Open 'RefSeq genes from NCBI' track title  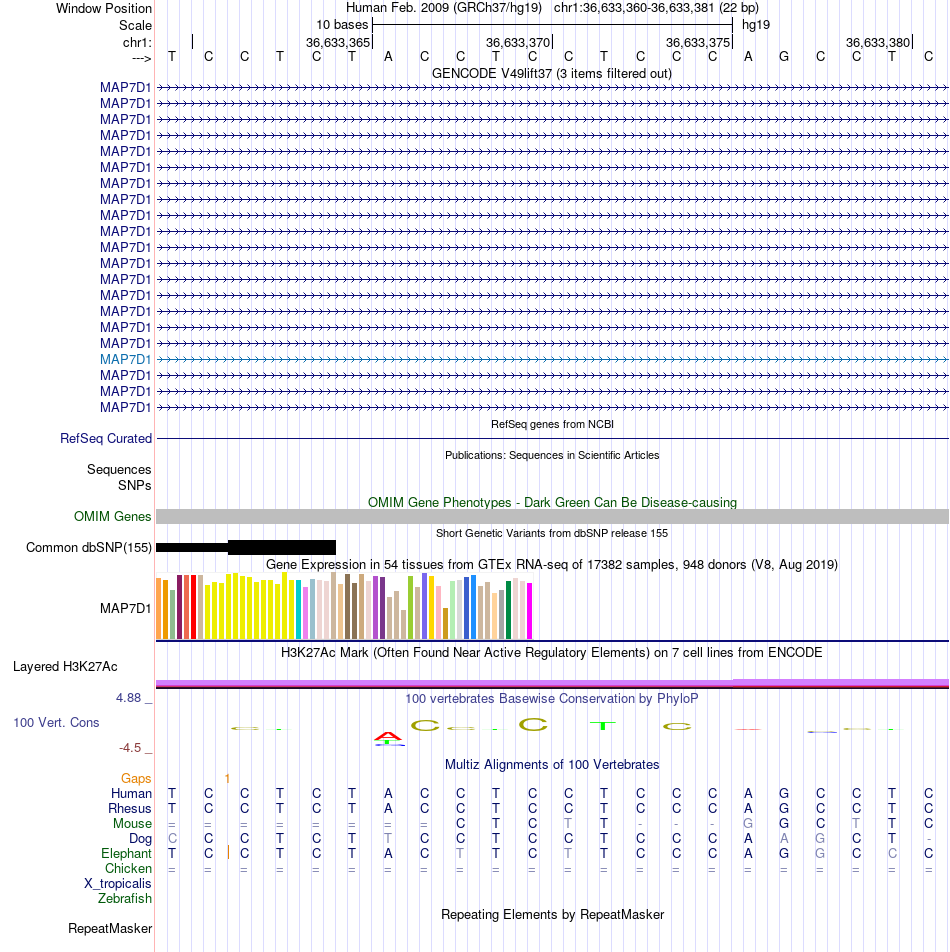coord(552,424)
